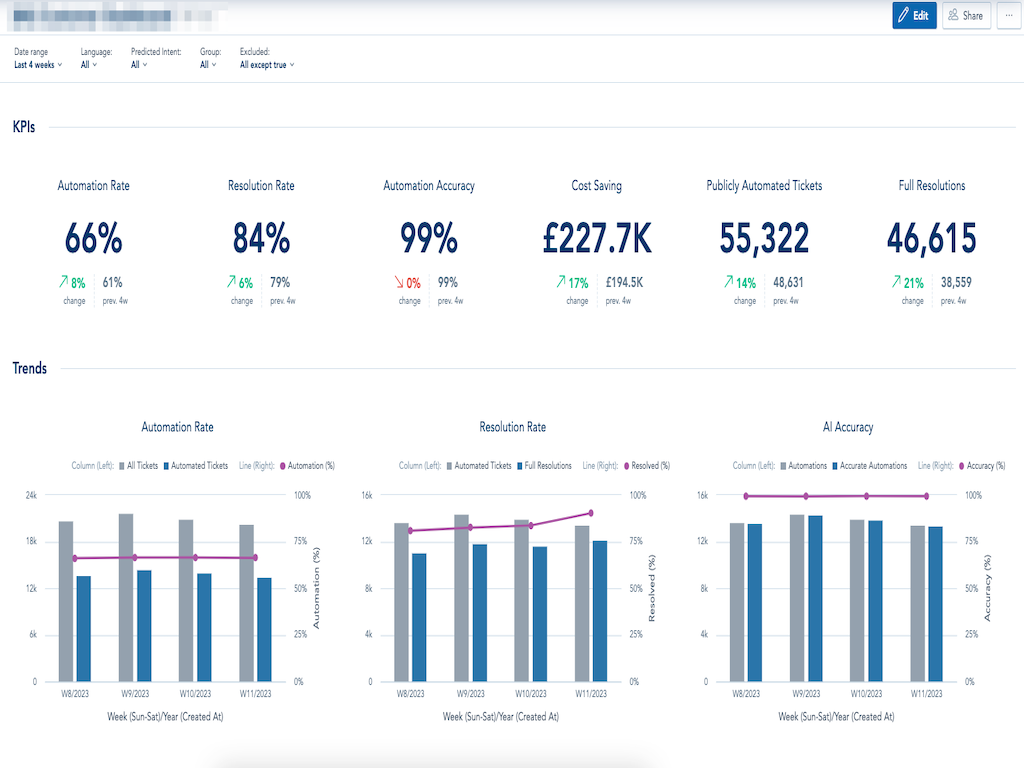Open the Group filter dropdown
This screenshot has height=768, width=1024.
207,65
